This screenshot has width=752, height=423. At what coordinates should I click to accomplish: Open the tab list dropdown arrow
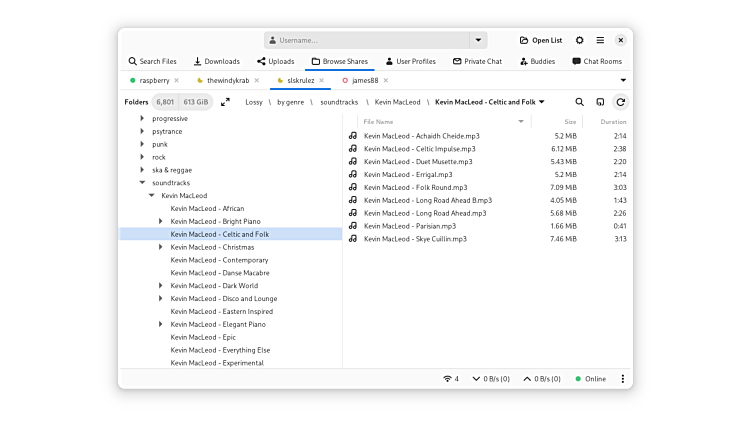[623, 80]
